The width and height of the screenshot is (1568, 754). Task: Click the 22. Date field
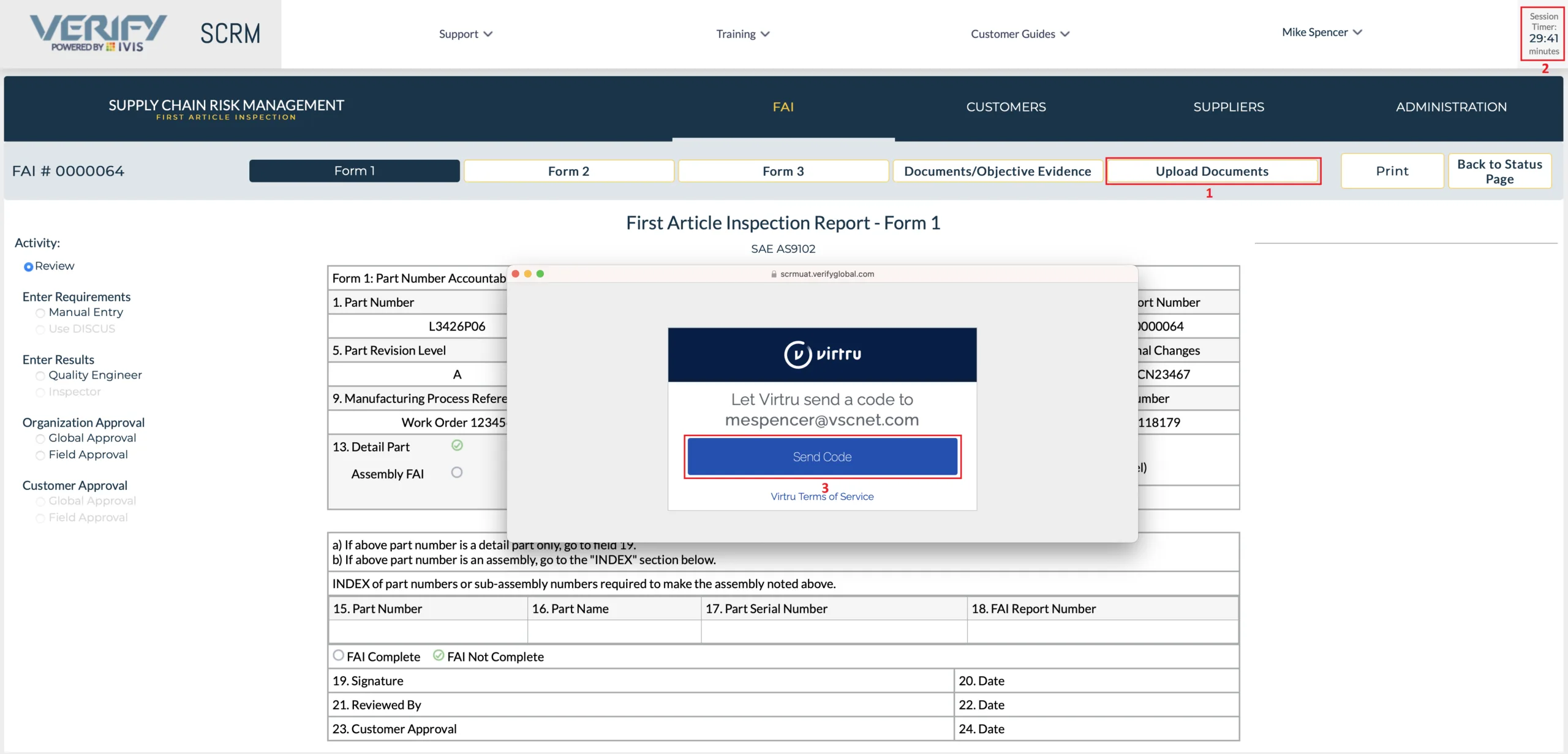click(1096, 704)
